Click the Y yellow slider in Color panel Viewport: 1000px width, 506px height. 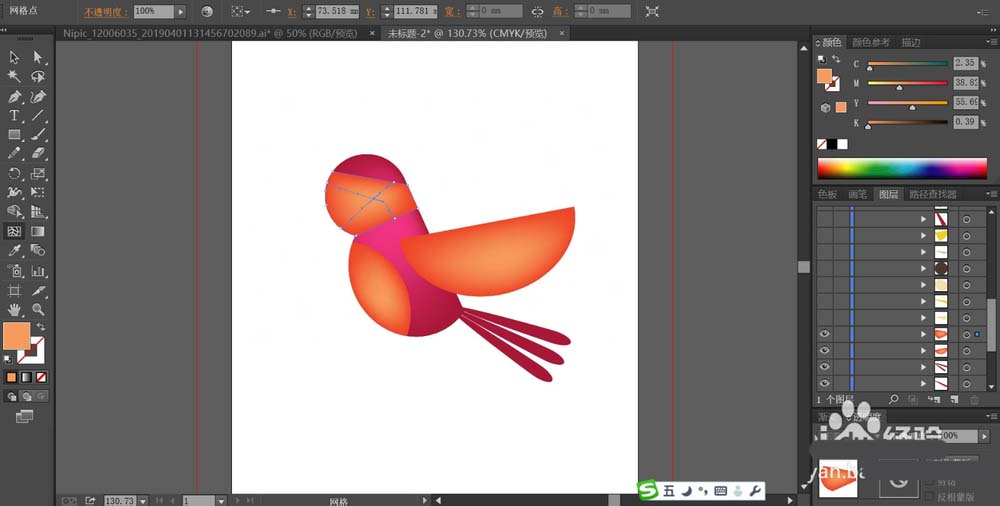tap(907, 103)
